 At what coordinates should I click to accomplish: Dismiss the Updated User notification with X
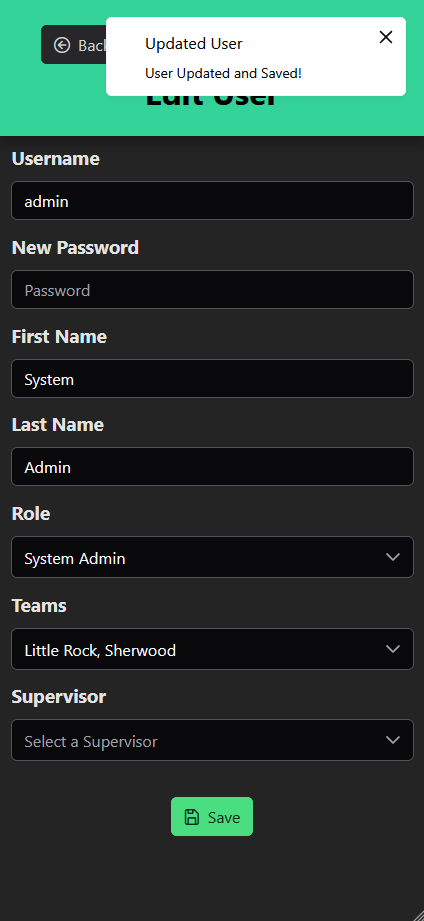(386, 37)
